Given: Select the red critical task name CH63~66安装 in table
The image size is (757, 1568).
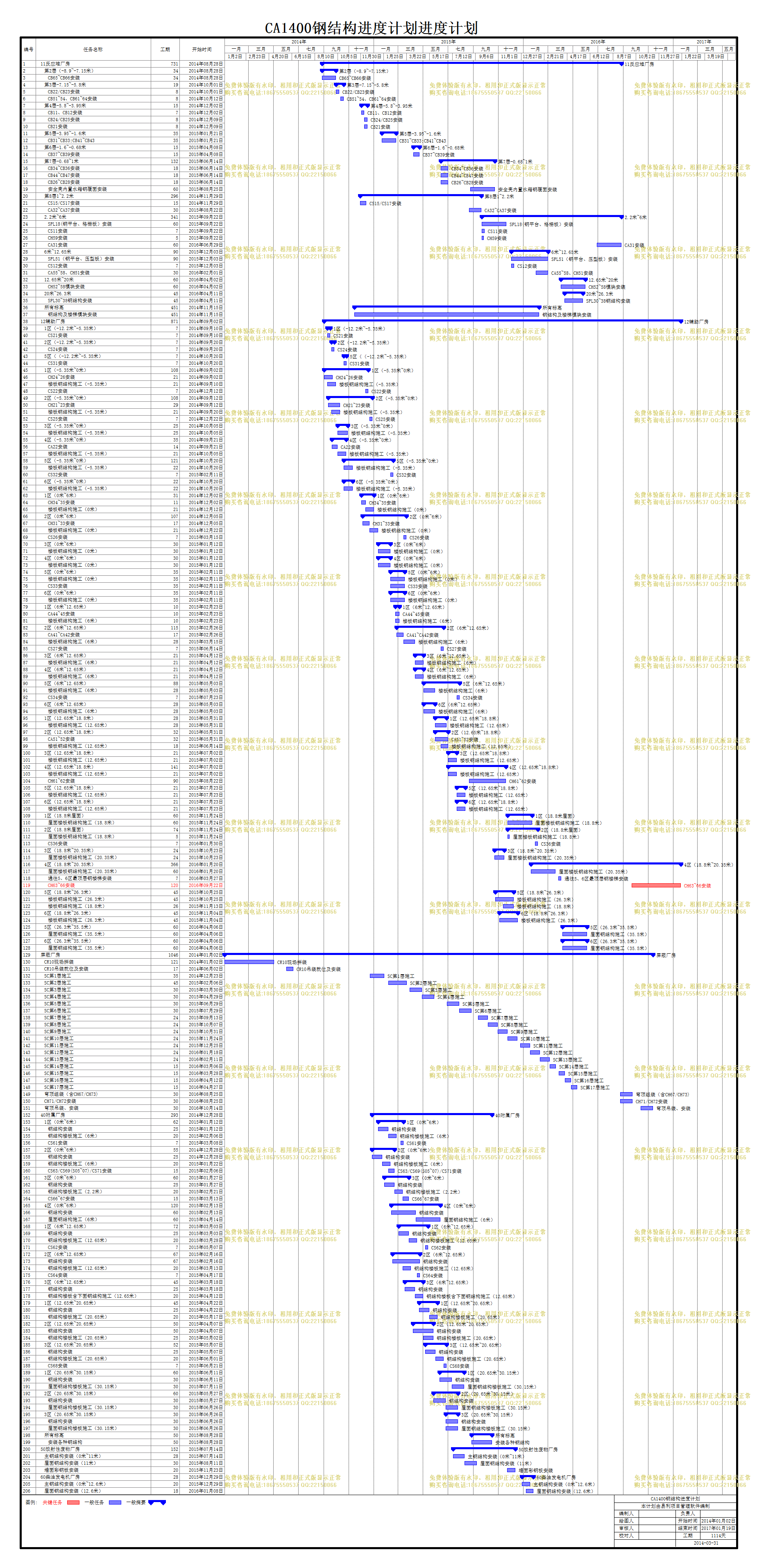Looking at the screenshot, I should 61,886.
